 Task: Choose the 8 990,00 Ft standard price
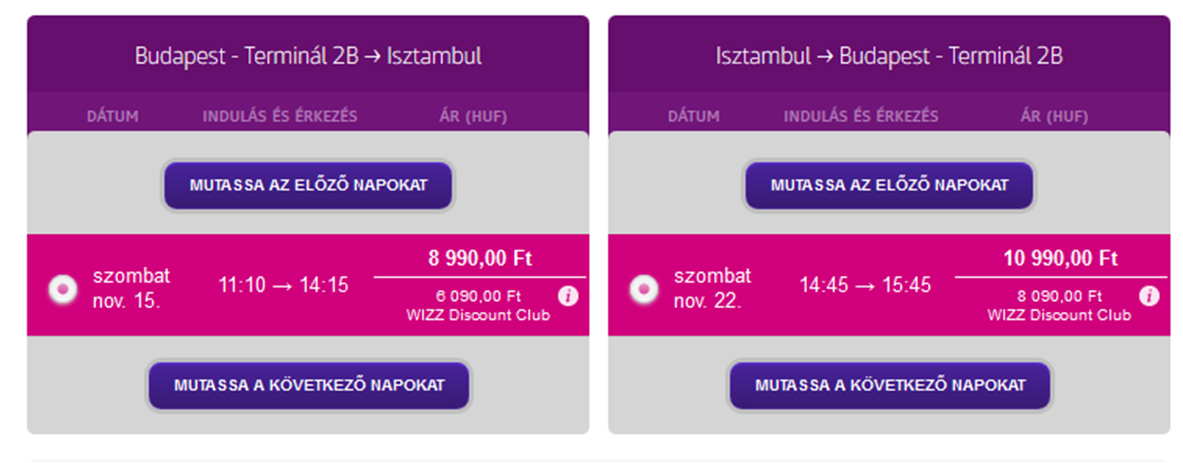[x=480, y=259]
